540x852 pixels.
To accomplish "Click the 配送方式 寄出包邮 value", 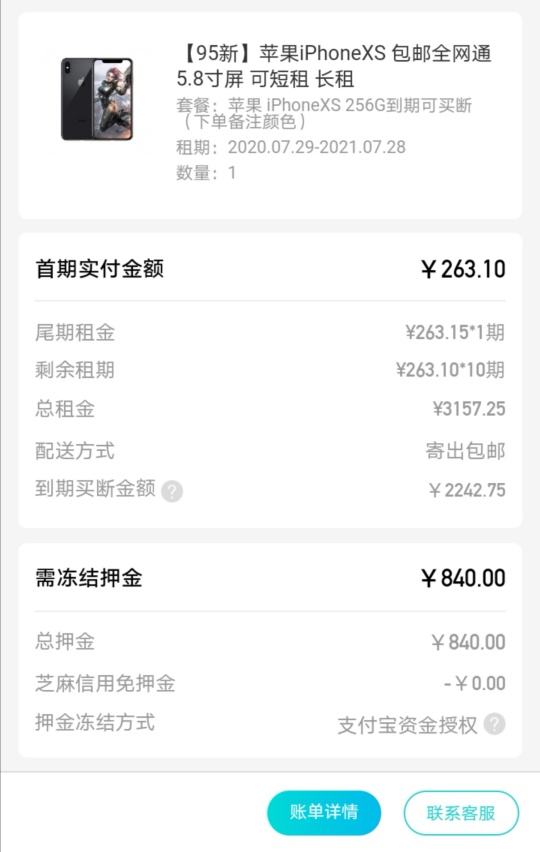I will pyautogui.click(x=466, y=451).
